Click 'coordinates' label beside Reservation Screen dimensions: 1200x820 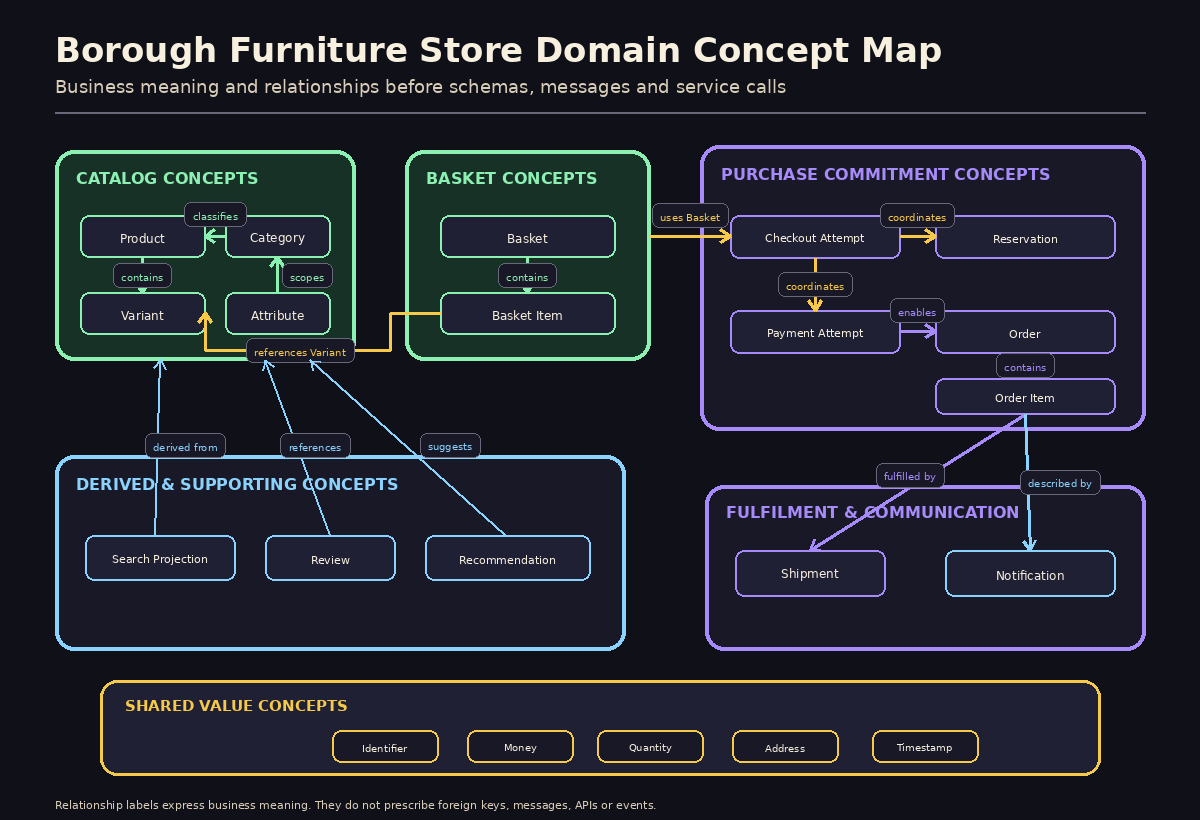(x=917, y=217)
